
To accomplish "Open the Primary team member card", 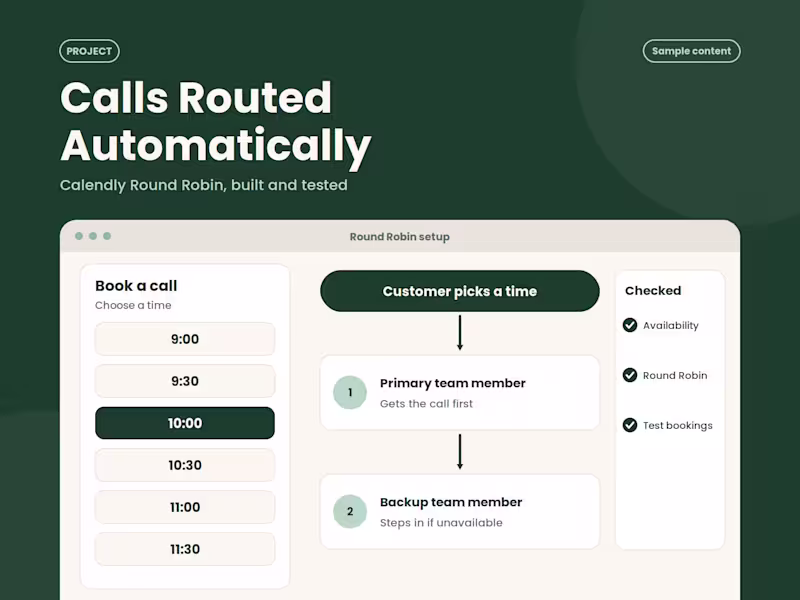I will pos(460,392).
